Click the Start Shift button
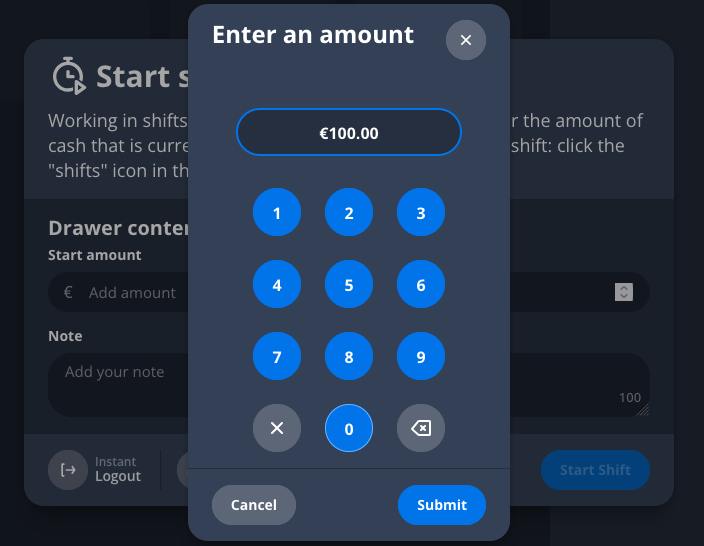This screenshot has width=704, height=546. (x=595, y=470)
